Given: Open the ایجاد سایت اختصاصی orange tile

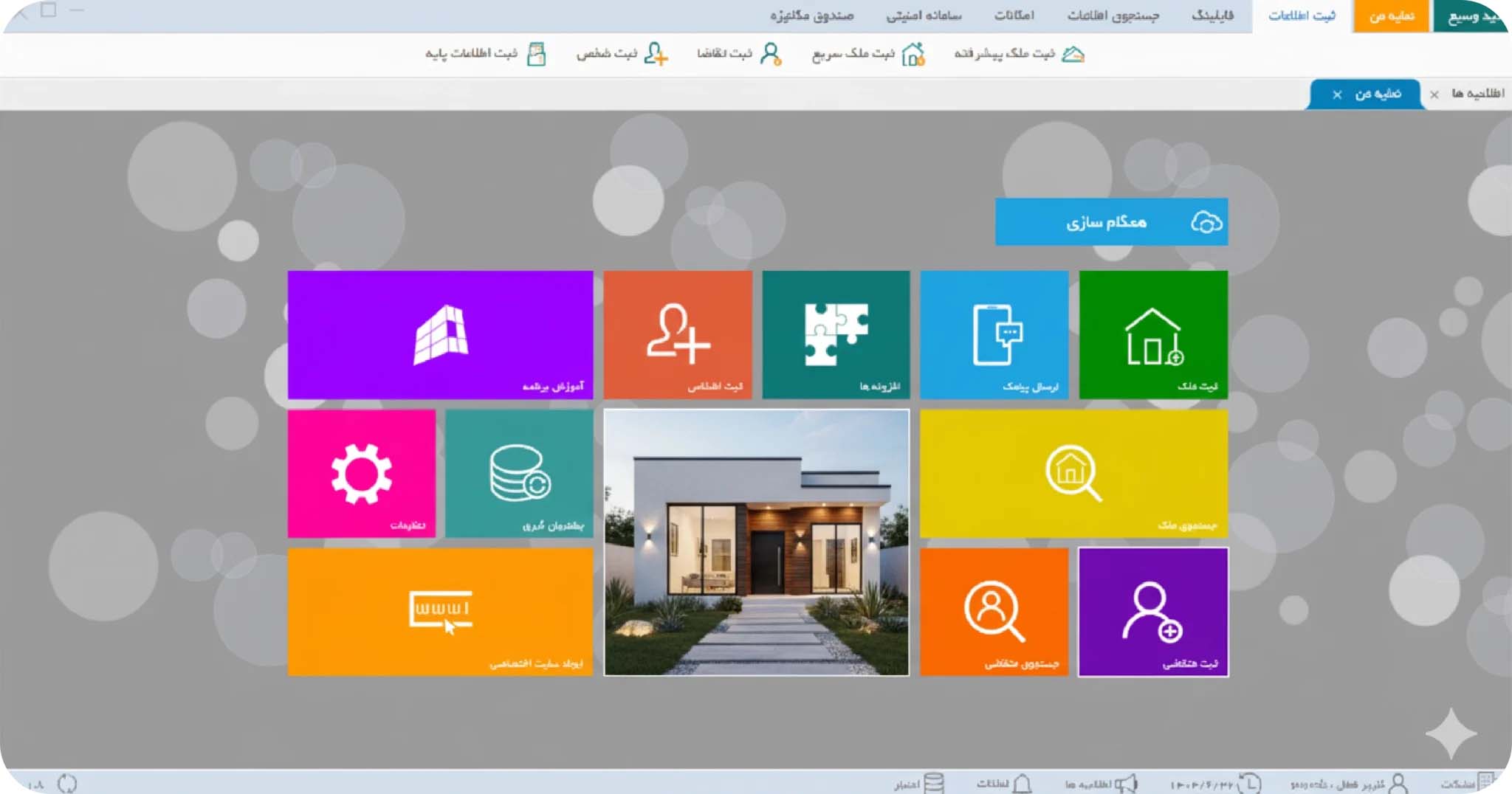Looking at the screenshot, I should pyautogui.click(x=440, y=610).
